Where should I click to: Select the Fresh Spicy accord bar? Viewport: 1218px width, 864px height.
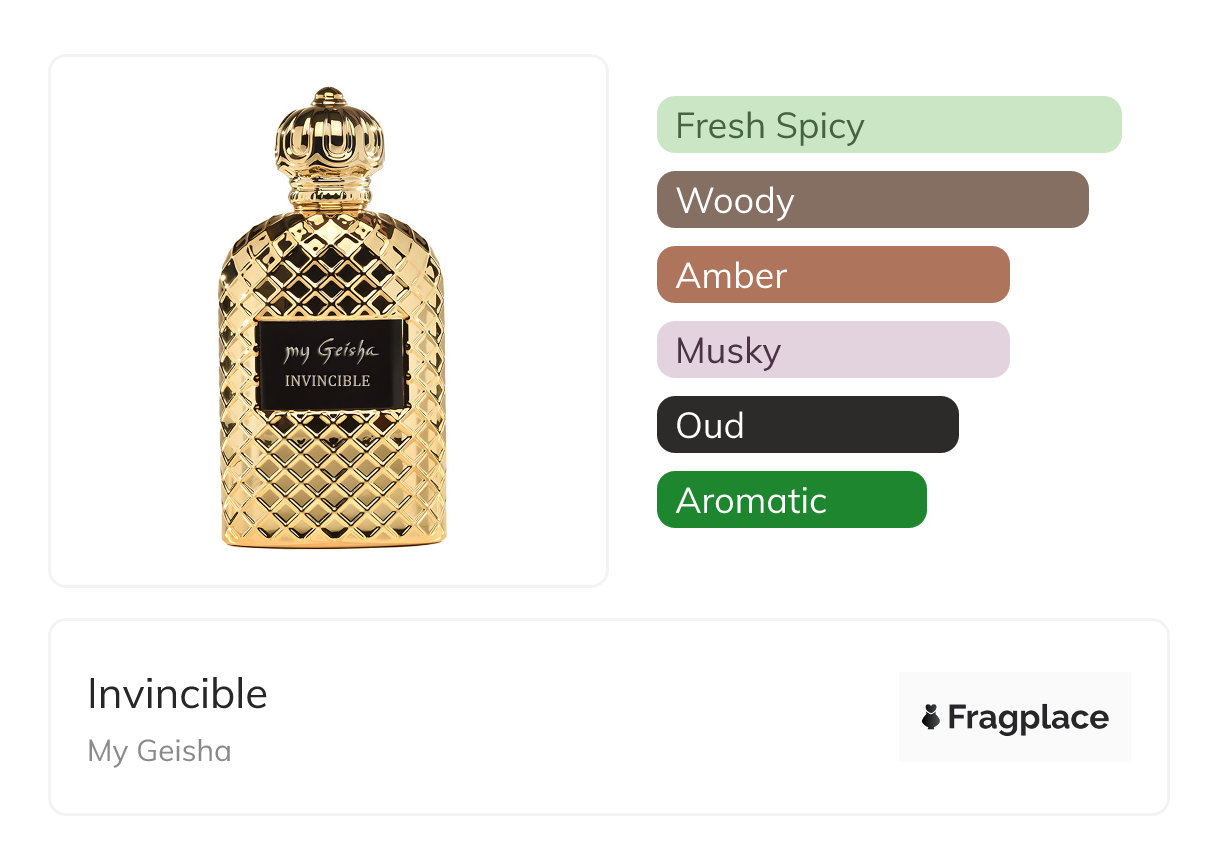(888, 125)
